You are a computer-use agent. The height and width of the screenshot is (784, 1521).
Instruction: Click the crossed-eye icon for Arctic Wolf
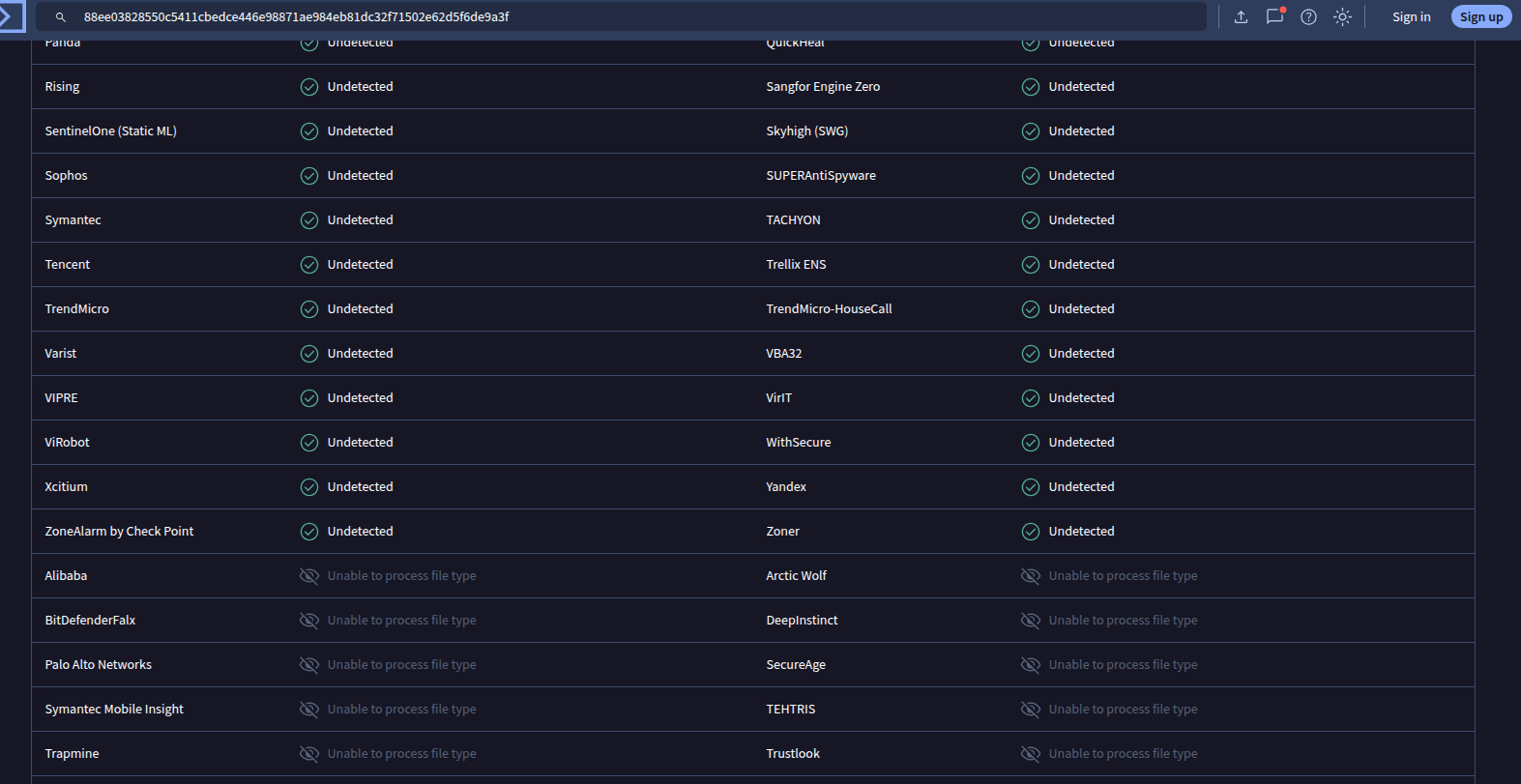(x=1031, y=576)
